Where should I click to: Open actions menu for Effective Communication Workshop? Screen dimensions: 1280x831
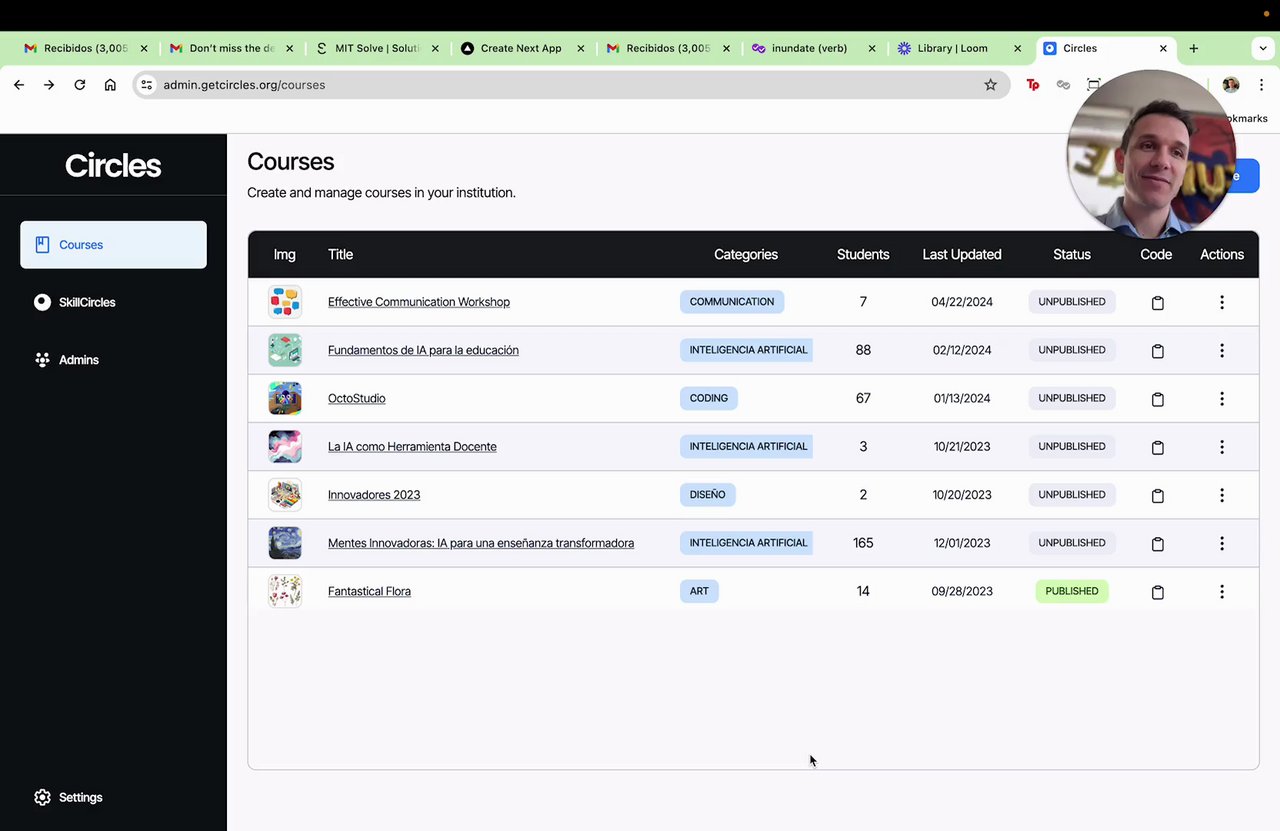pyautogui.click(x=1221, y=302)
